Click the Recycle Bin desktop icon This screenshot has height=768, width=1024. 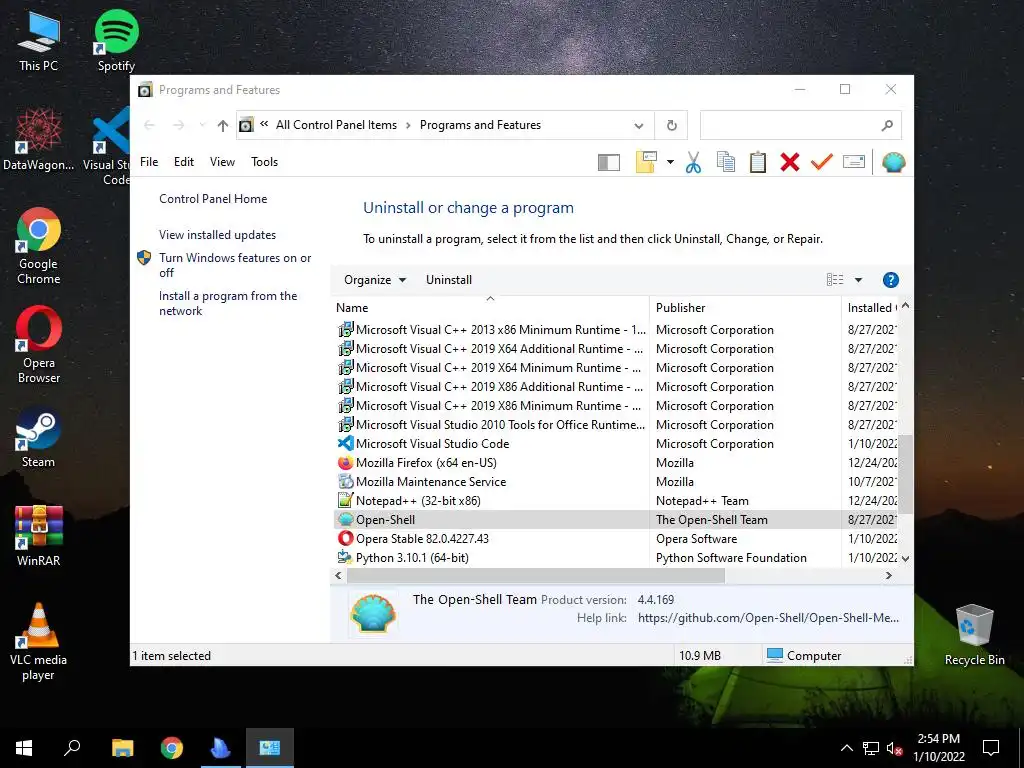(x=974, y=635)
